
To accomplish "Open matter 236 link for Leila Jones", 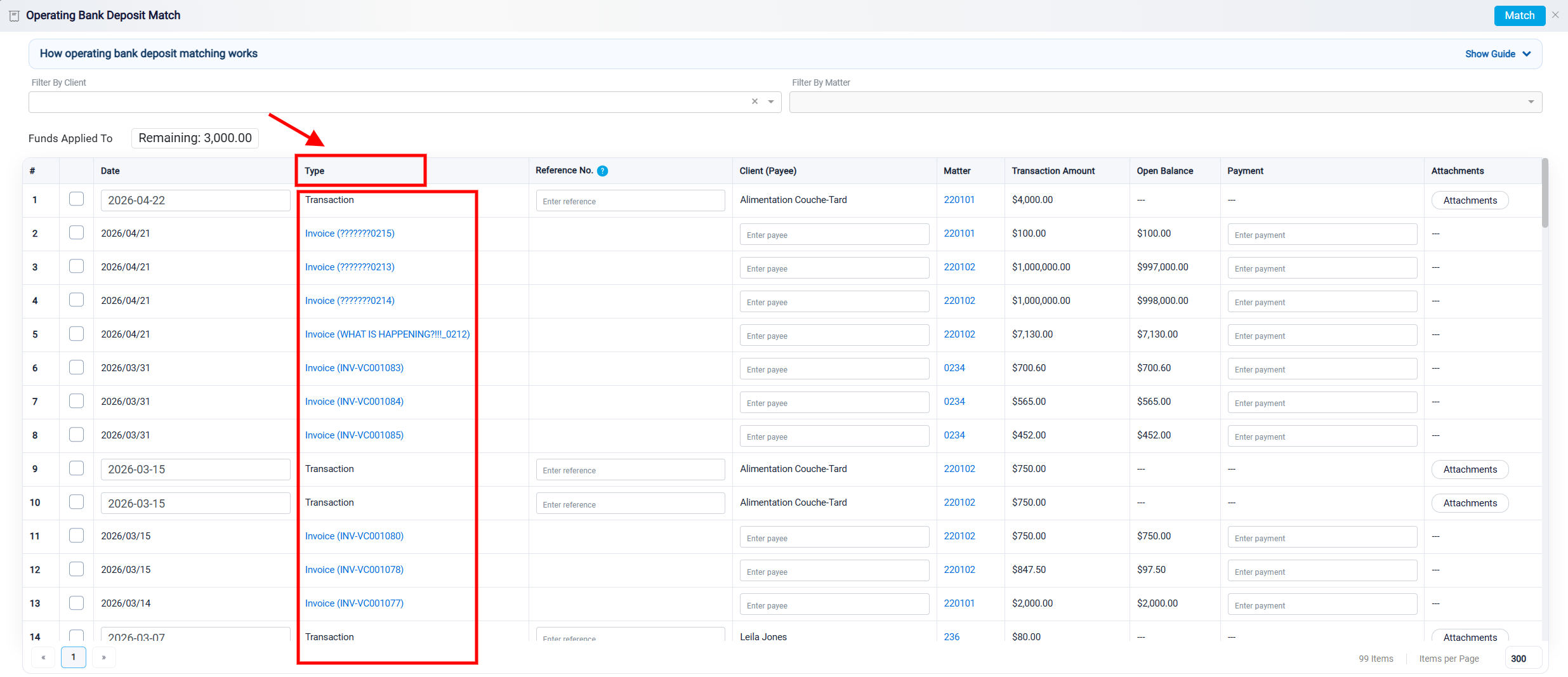I will tap(951, 637).
